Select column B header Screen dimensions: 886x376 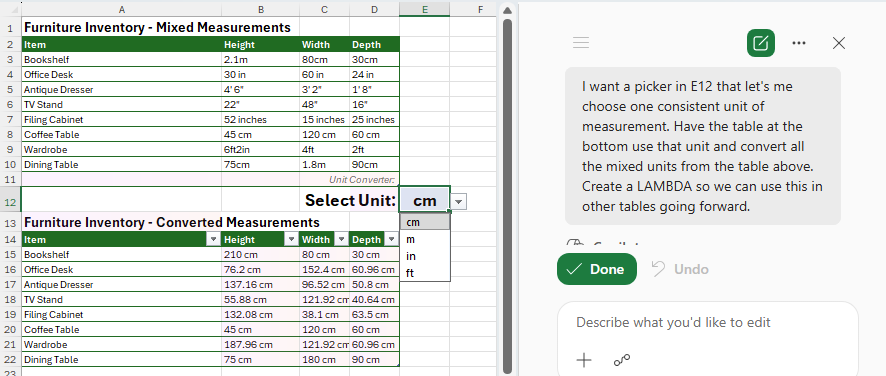coord(260,9)
